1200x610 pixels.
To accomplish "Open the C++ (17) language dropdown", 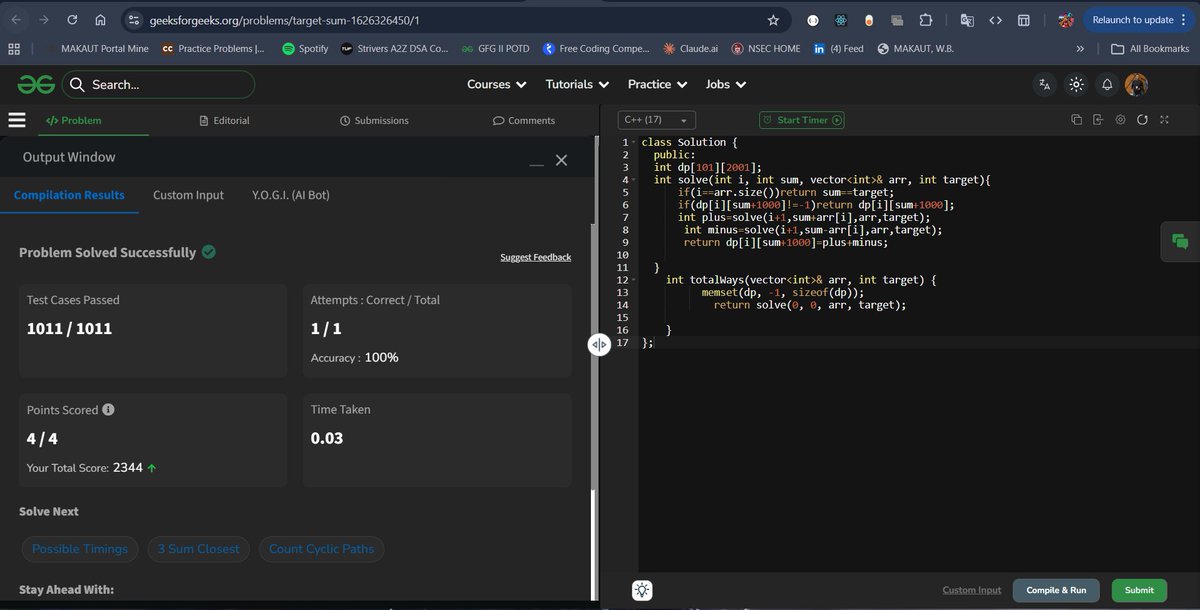I will click(657, 120).
